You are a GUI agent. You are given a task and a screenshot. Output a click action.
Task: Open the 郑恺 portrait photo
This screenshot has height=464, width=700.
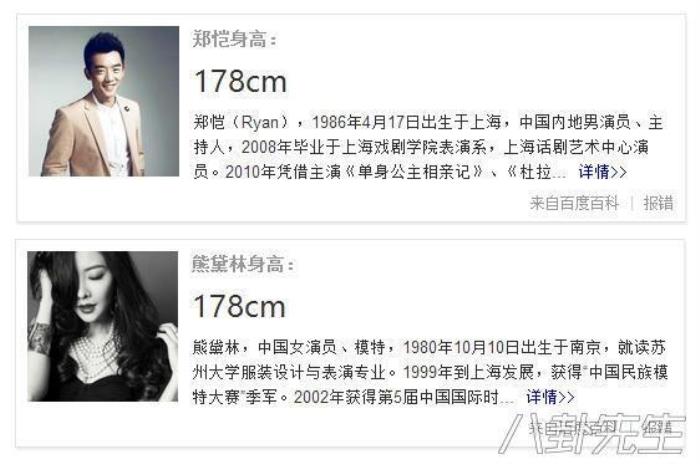pyautogui.click(x=104, y=101)
